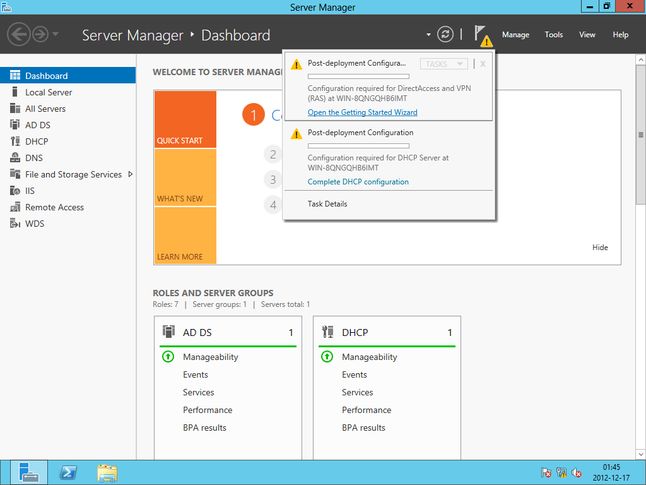
Task: Click DHCP tile Manageability status icon
Action: click(327, 356)
